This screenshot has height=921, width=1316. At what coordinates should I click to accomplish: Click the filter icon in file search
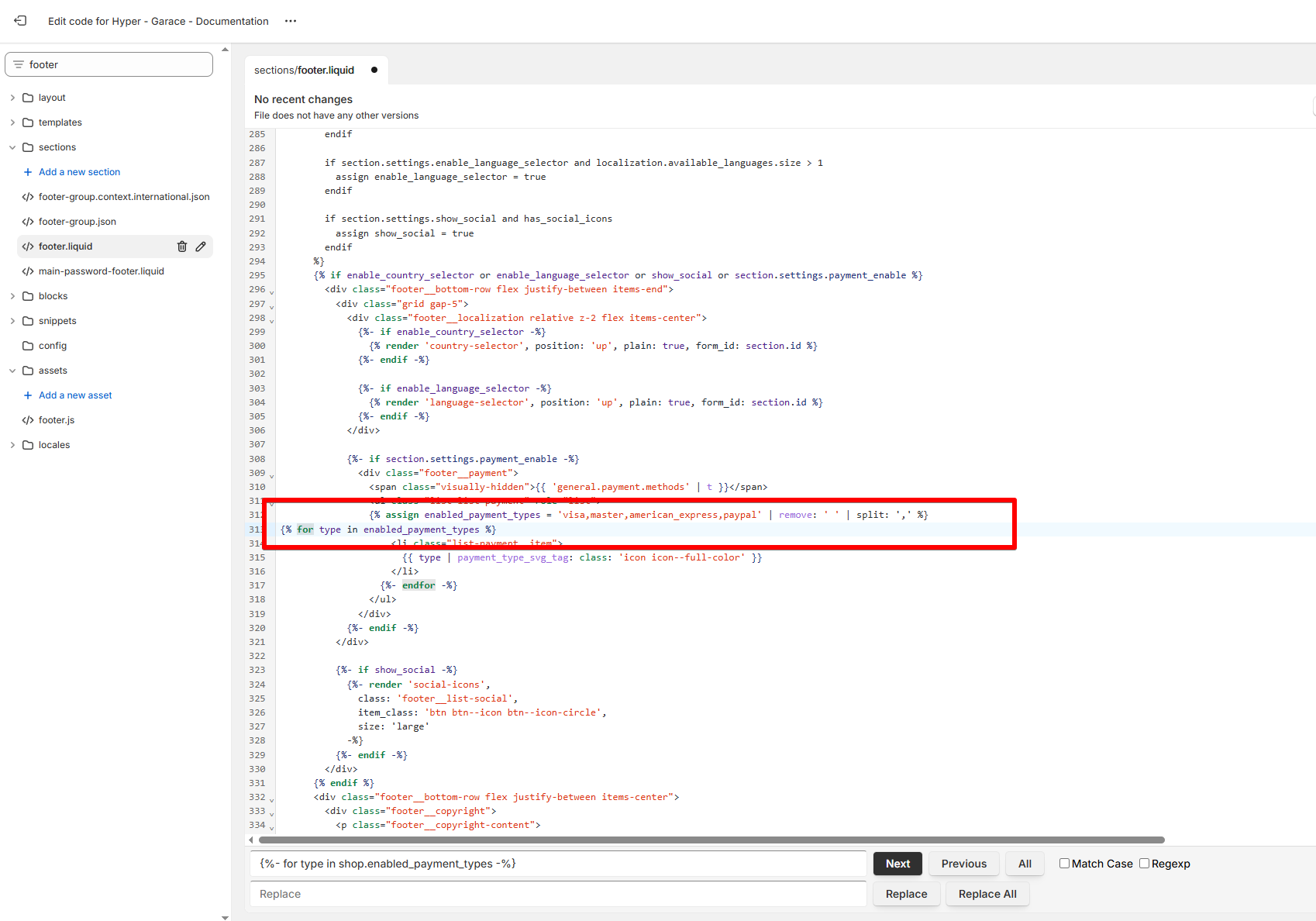(19, 64)
